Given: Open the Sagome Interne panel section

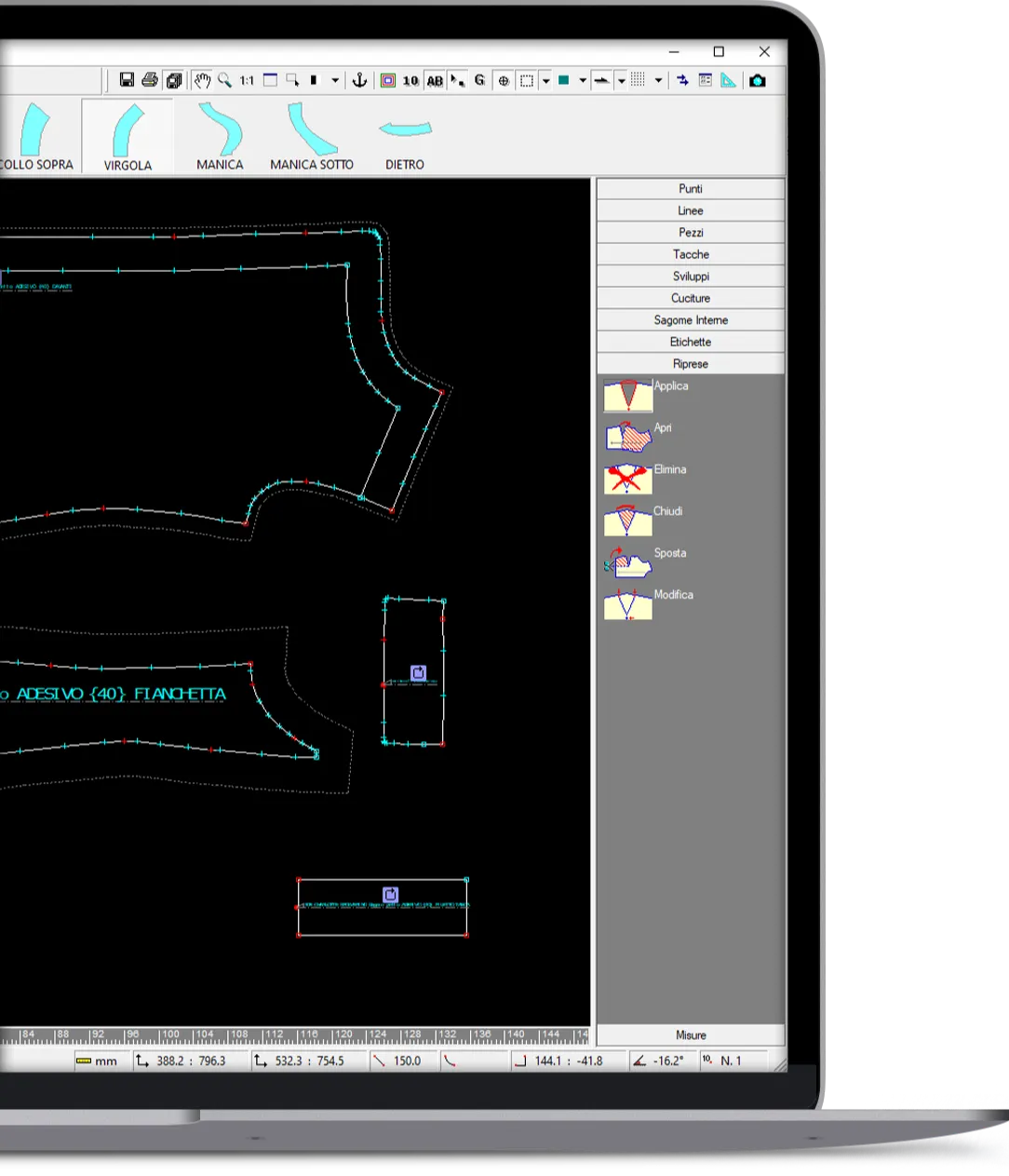Looking at the screenshot, I should coord(691,319).
